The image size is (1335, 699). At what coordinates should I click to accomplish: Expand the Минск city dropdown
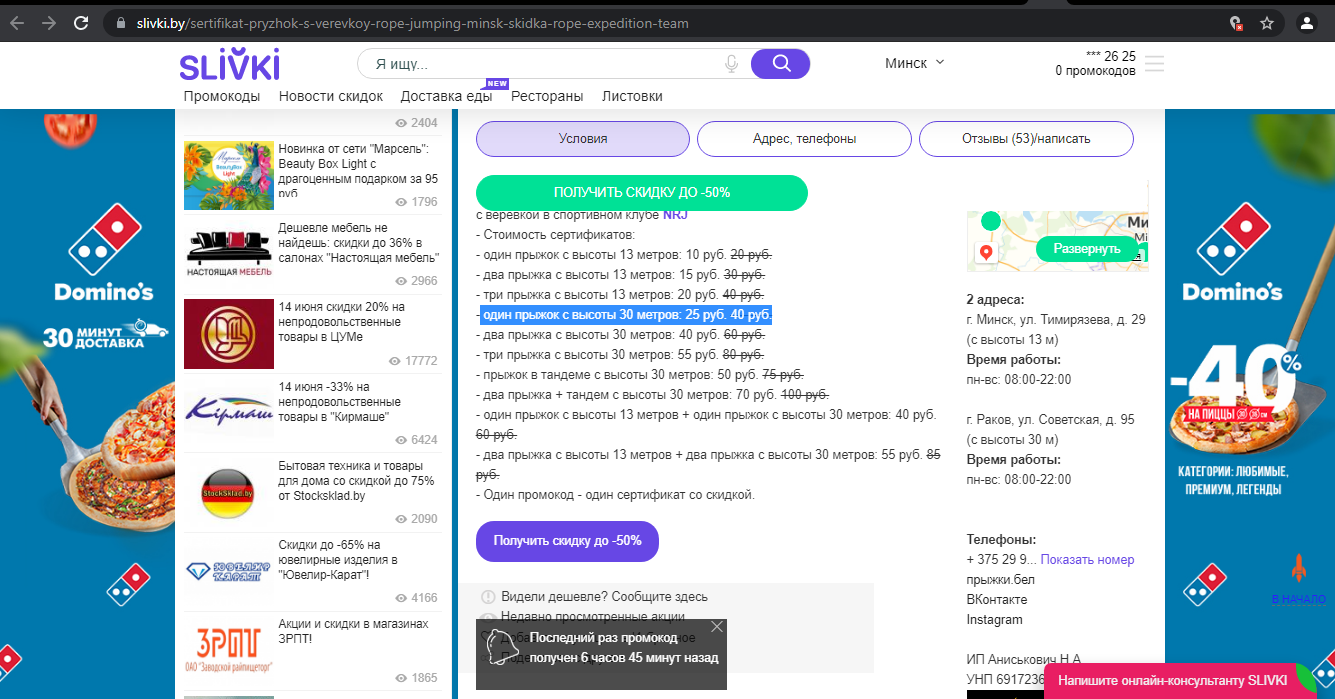pos(914,63)
